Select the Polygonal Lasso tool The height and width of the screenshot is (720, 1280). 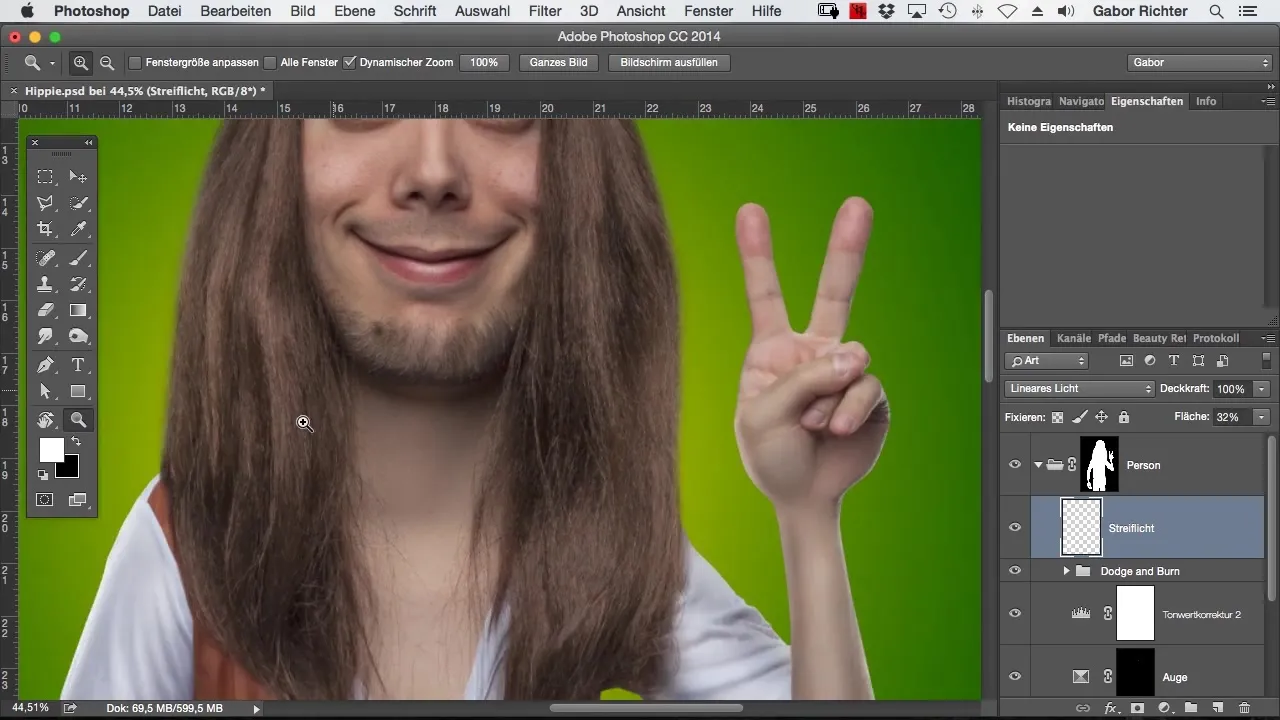46,203
